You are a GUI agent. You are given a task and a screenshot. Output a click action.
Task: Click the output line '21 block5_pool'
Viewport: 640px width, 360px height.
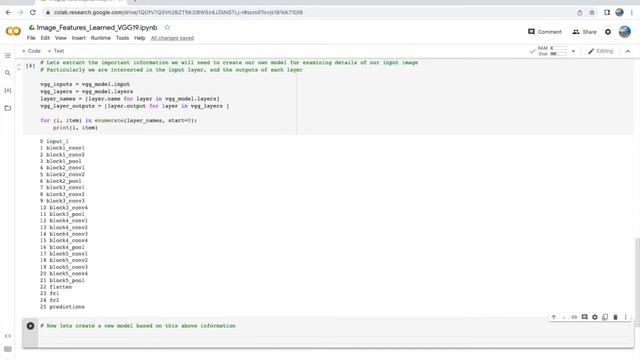(62, 280)
